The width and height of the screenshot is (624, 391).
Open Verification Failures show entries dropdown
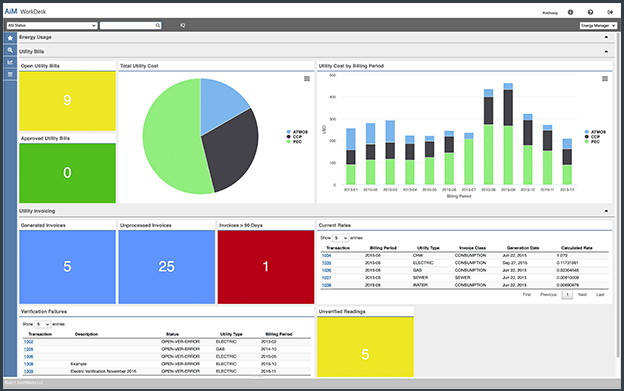[42, 324]
